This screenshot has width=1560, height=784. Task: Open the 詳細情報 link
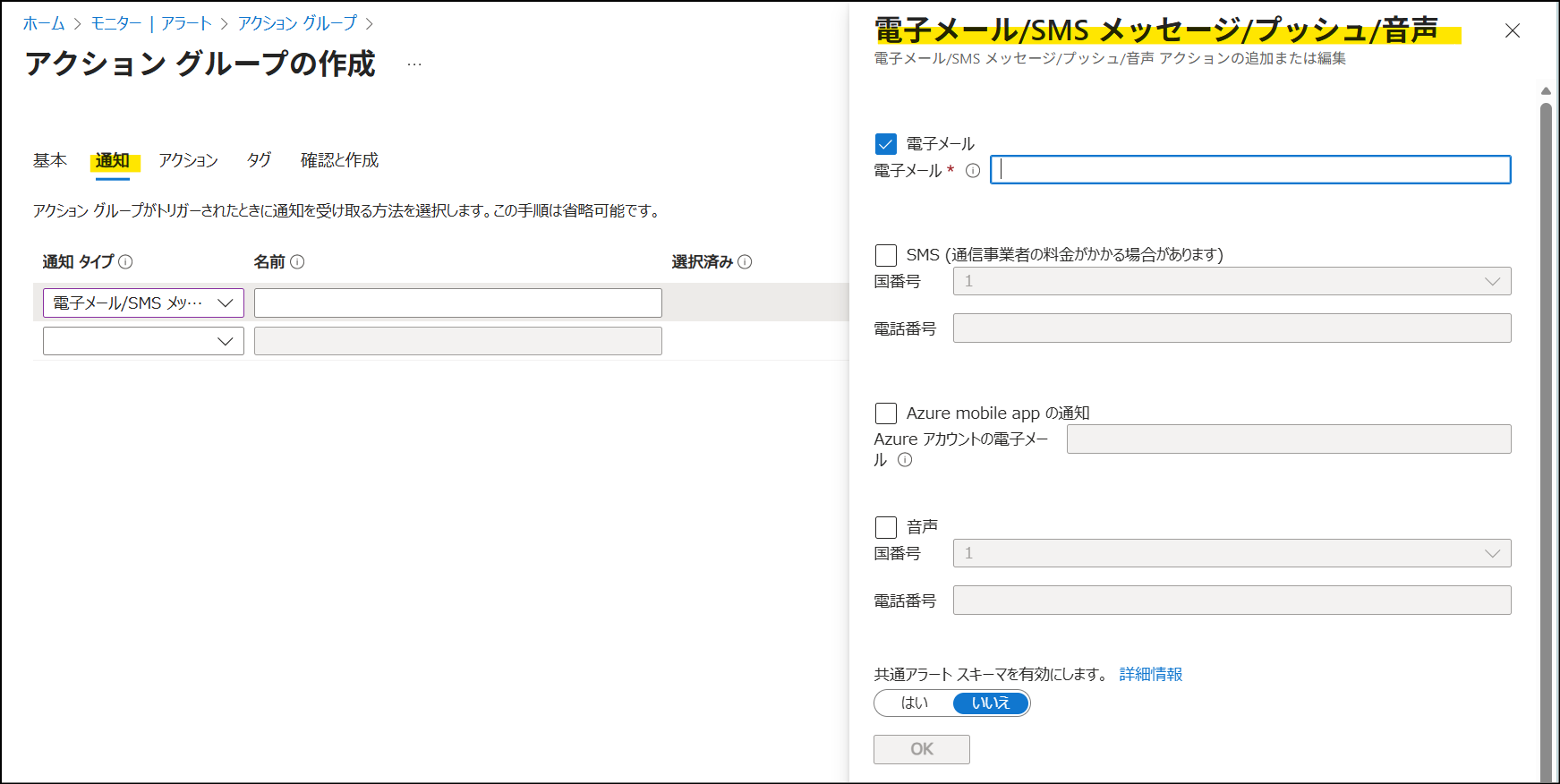(x=1151, y=675)
